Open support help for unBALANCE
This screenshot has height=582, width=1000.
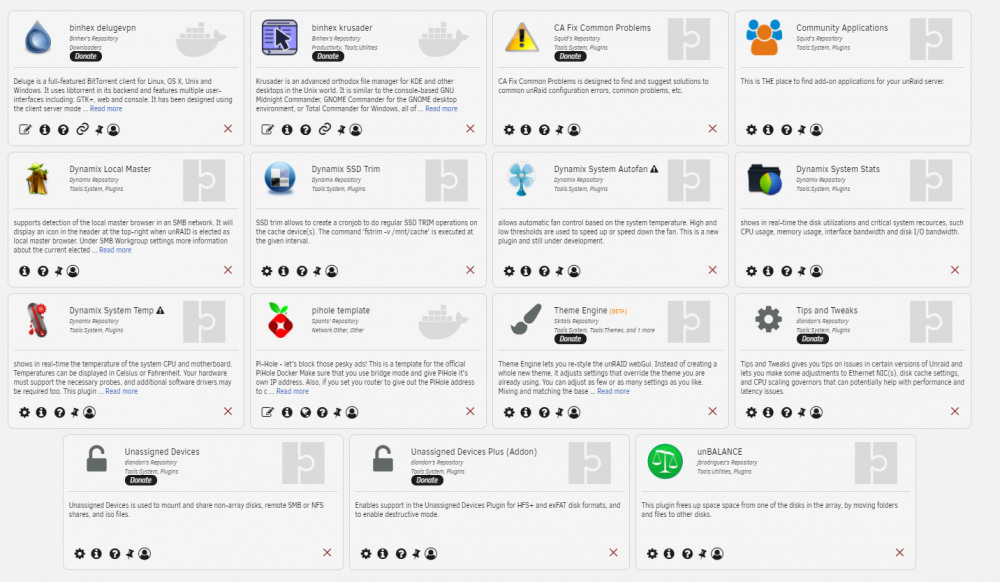tap(687, 554)
